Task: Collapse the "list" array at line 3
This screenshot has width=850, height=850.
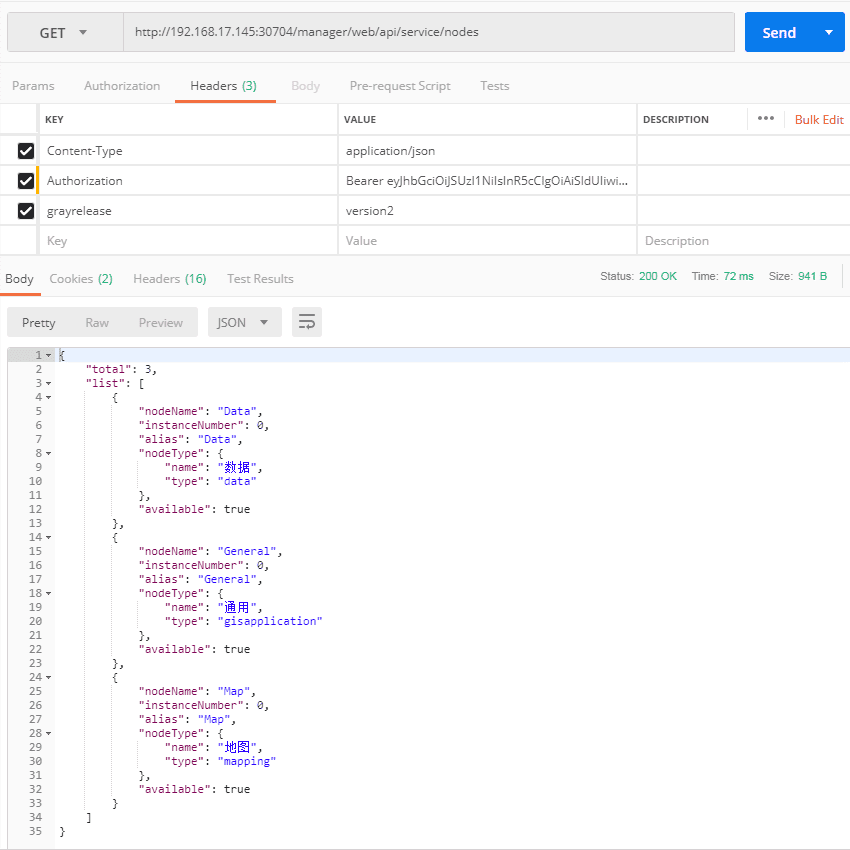Action: pos(48,383)
